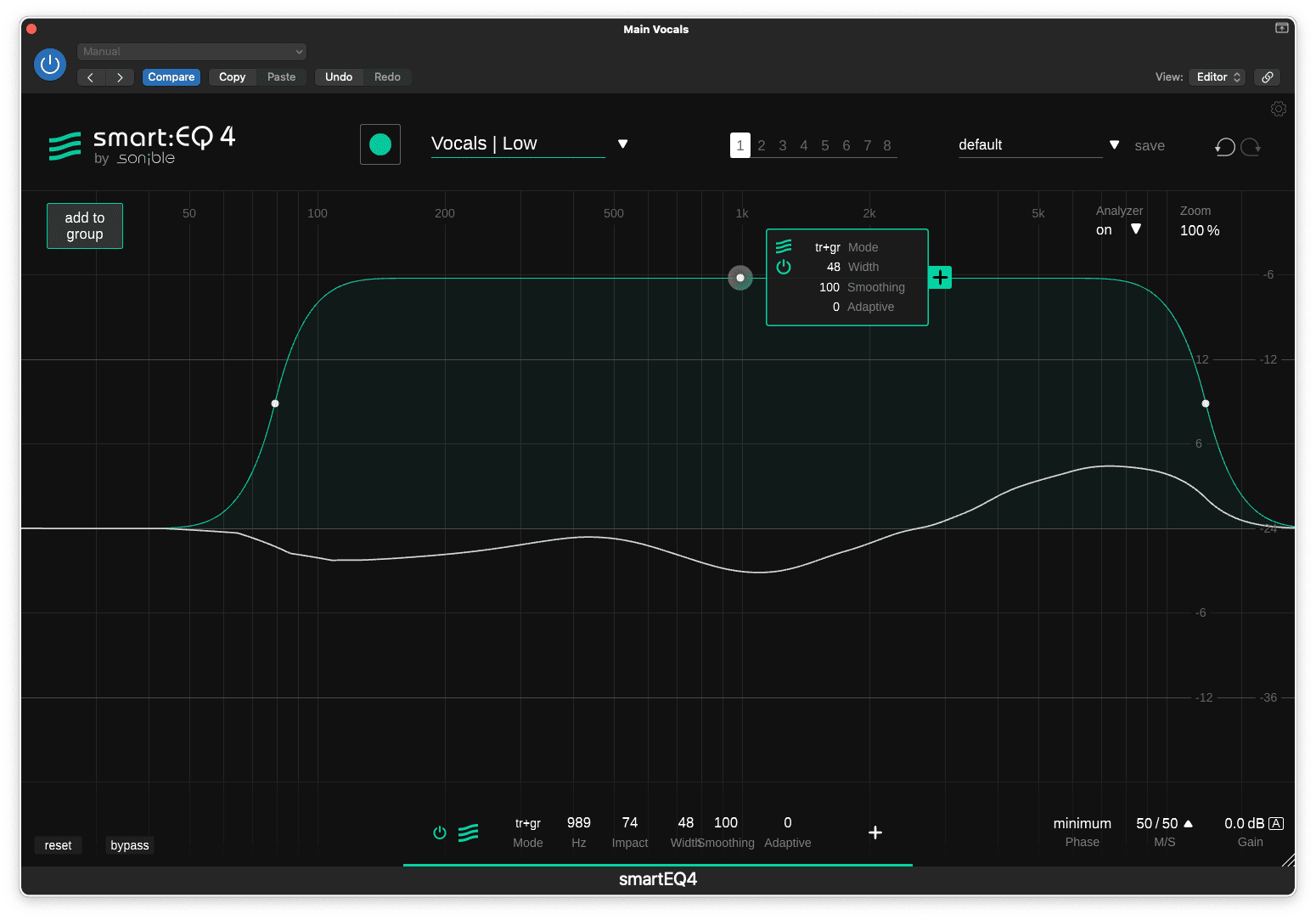Add a new filter with bottom plus
The width and height of the screenshot is (1316, 920).
(875, 833)
